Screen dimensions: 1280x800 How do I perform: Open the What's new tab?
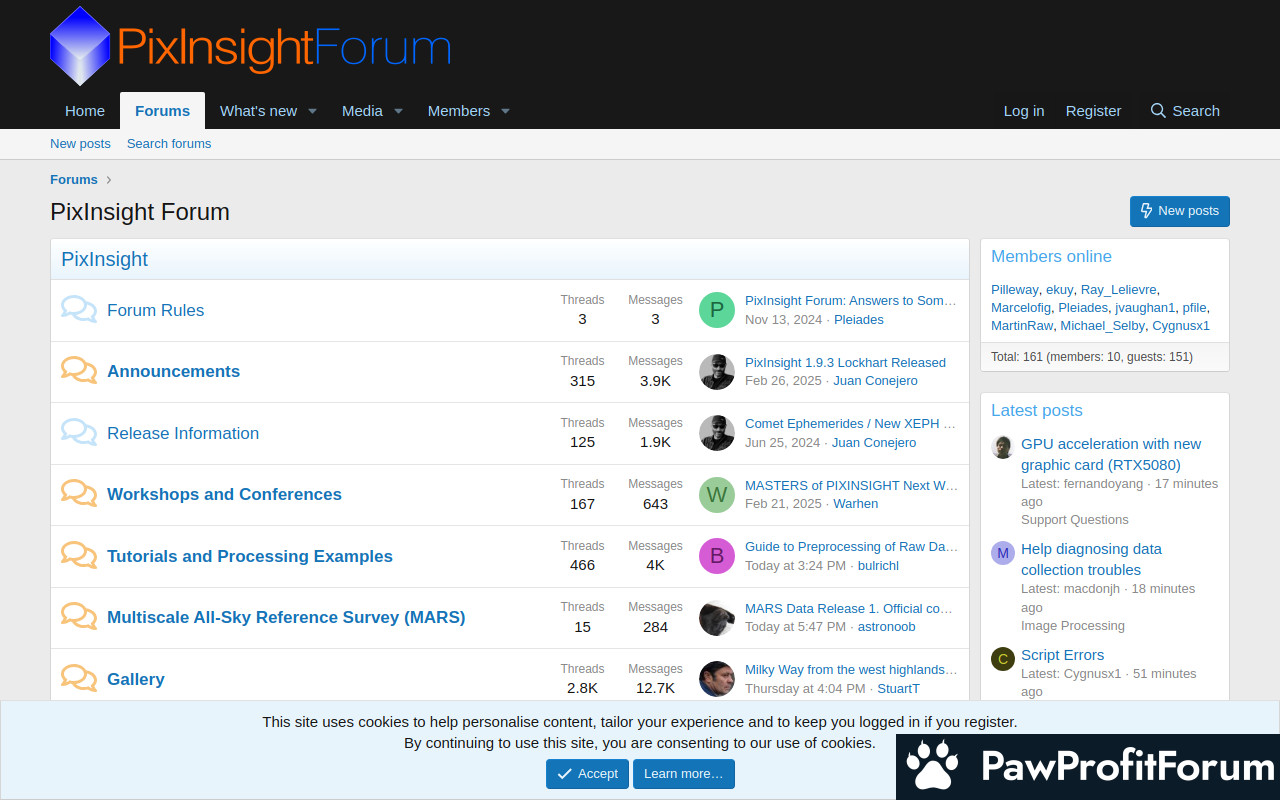[x=258, y=111]
